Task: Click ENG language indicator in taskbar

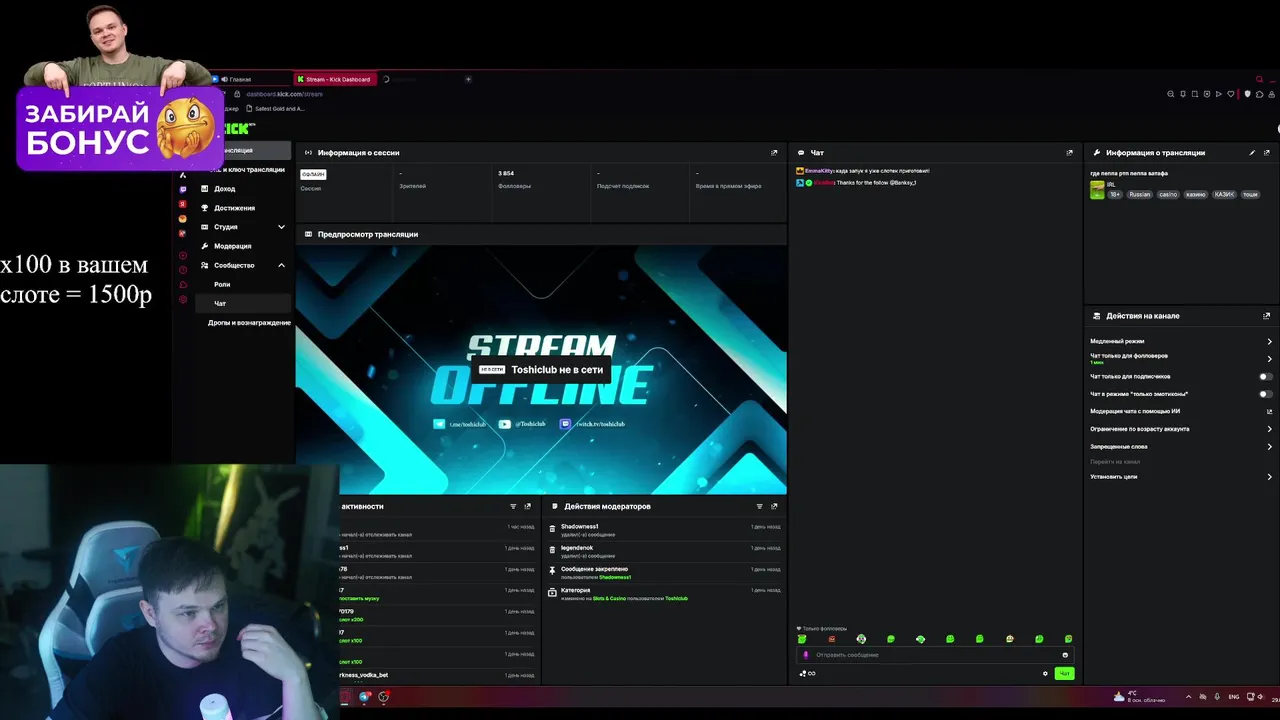Action: 1234,696
